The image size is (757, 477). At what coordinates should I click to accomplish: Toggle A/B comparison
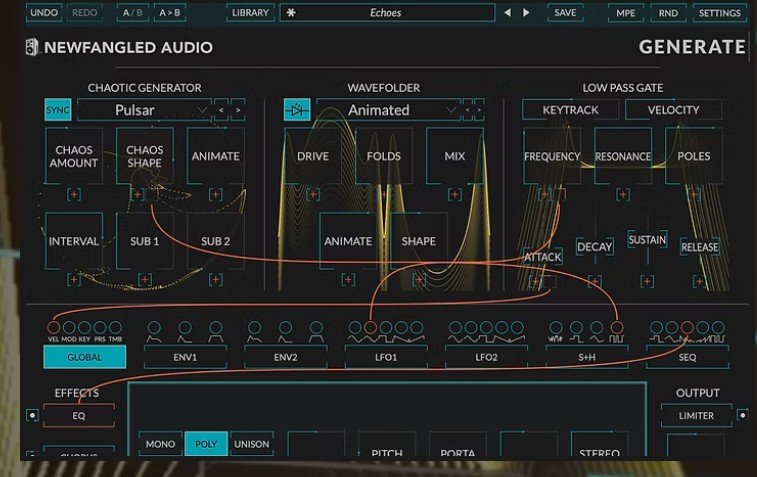[133, 13]
